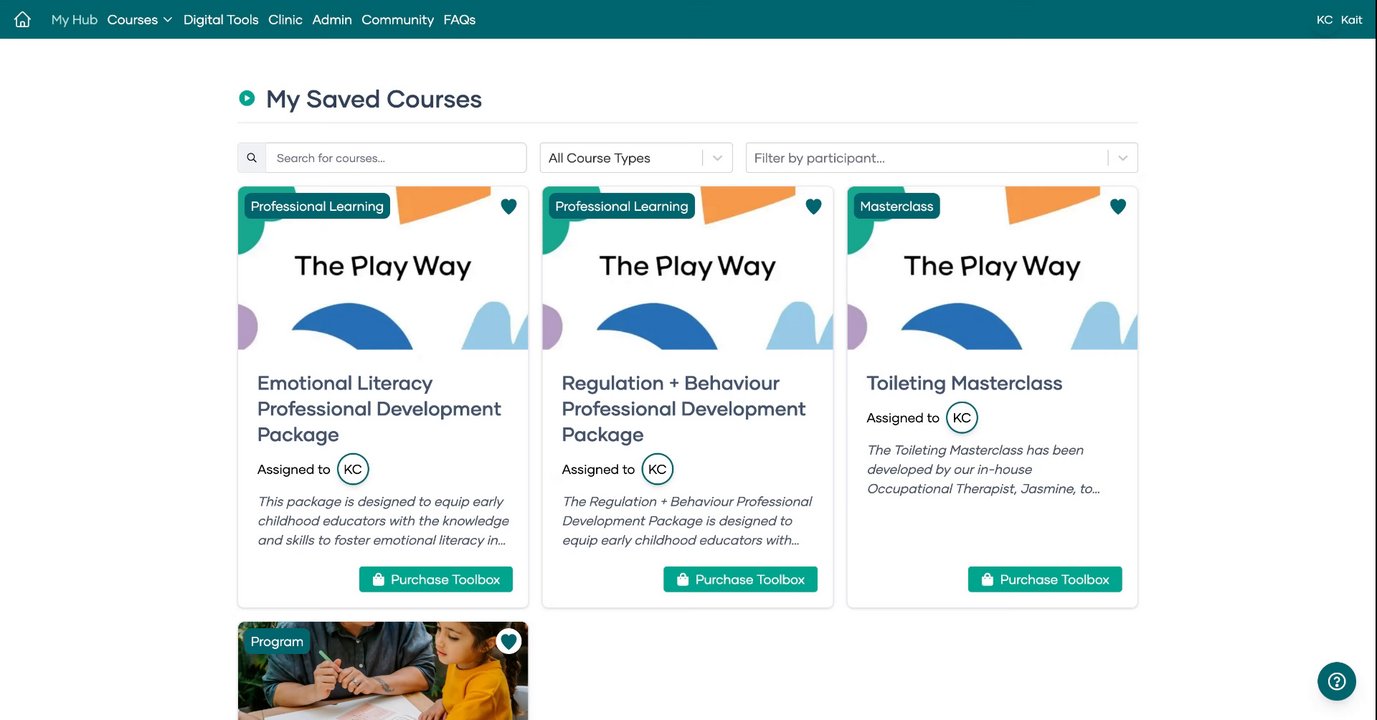Open the All Course Types dropdown

636,158
